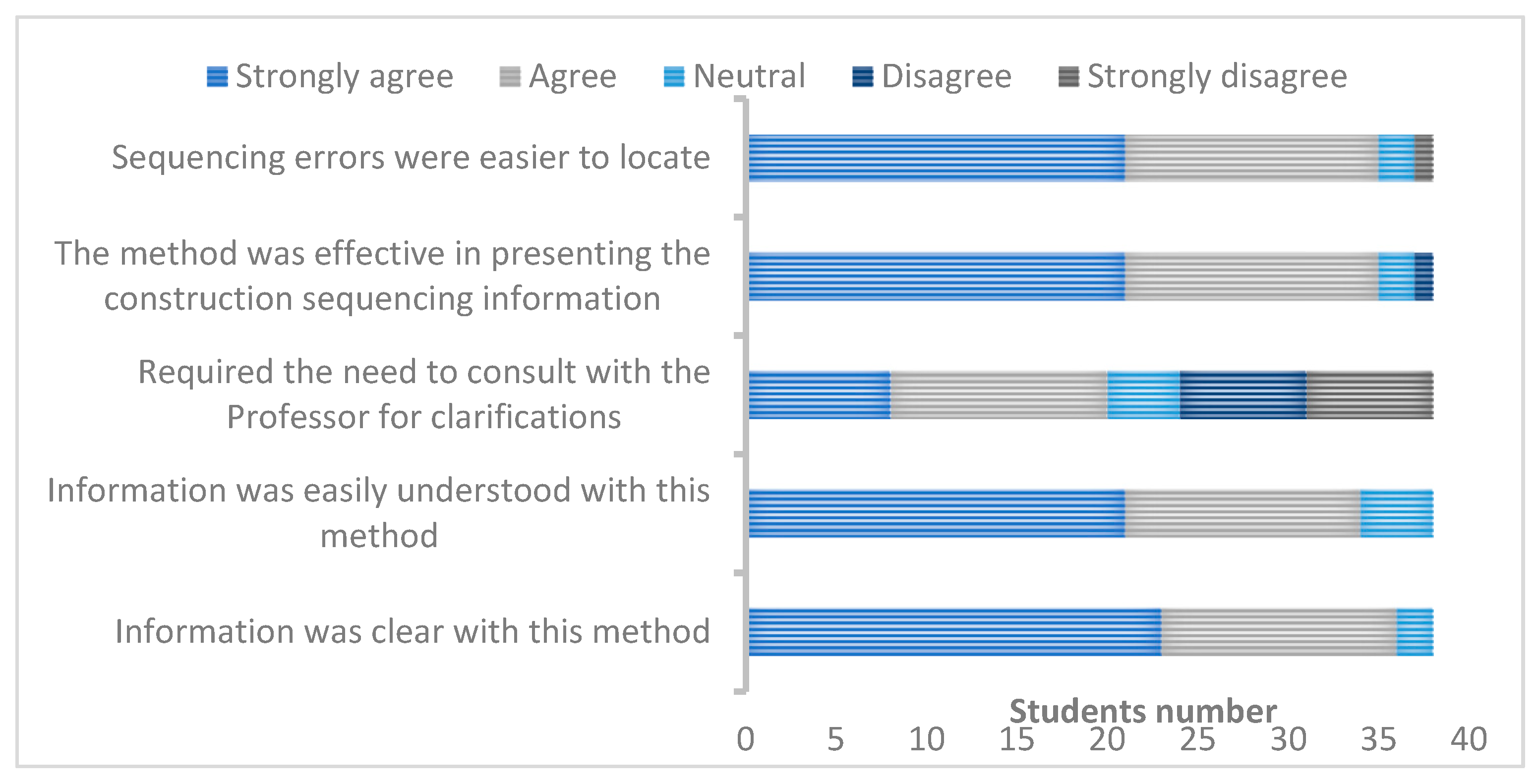Viewport: 1538px width, 784px height.
Task: Click the Agree legend swatch
Action: [x=510, y=77]
